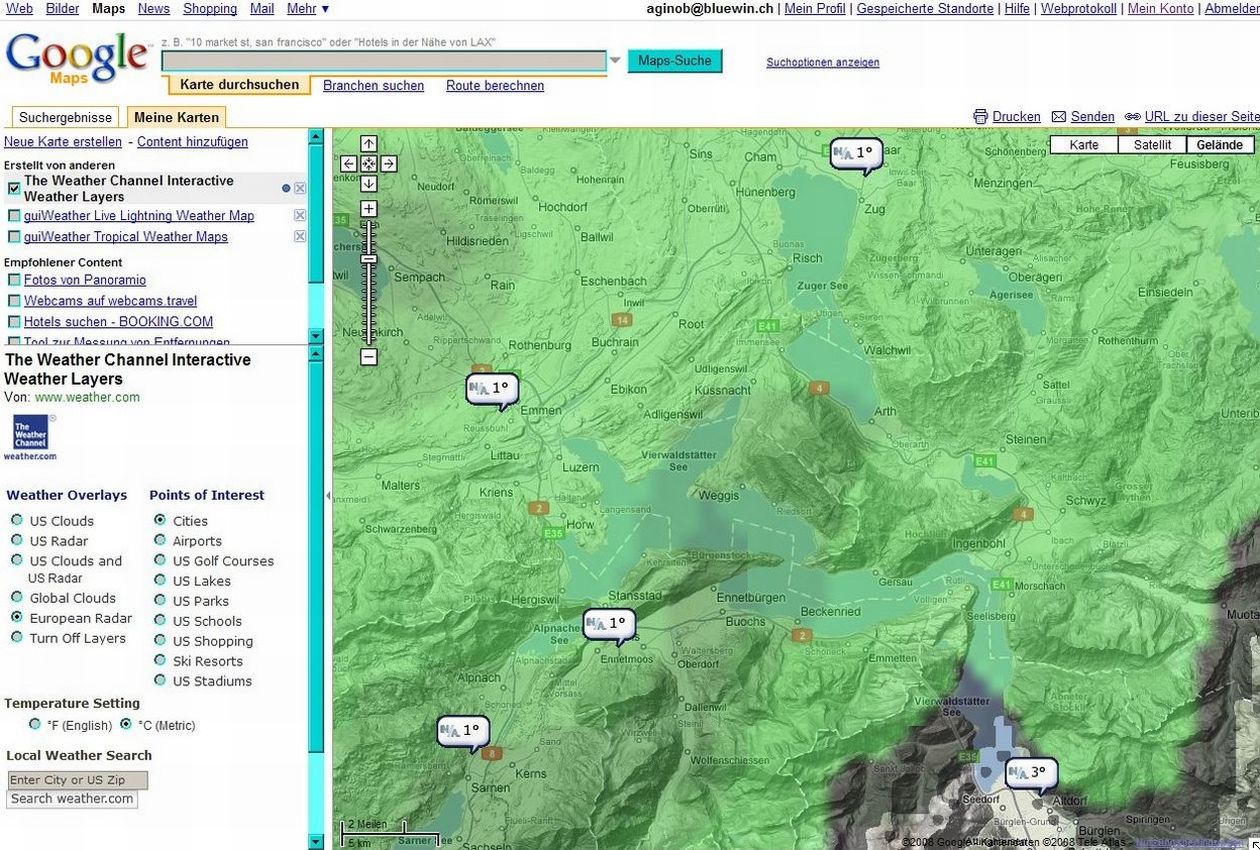The height and width of the screenshot is (850, 1260).
Task: Click the center icon between the pan arrows
Action: tap(369, 164)
